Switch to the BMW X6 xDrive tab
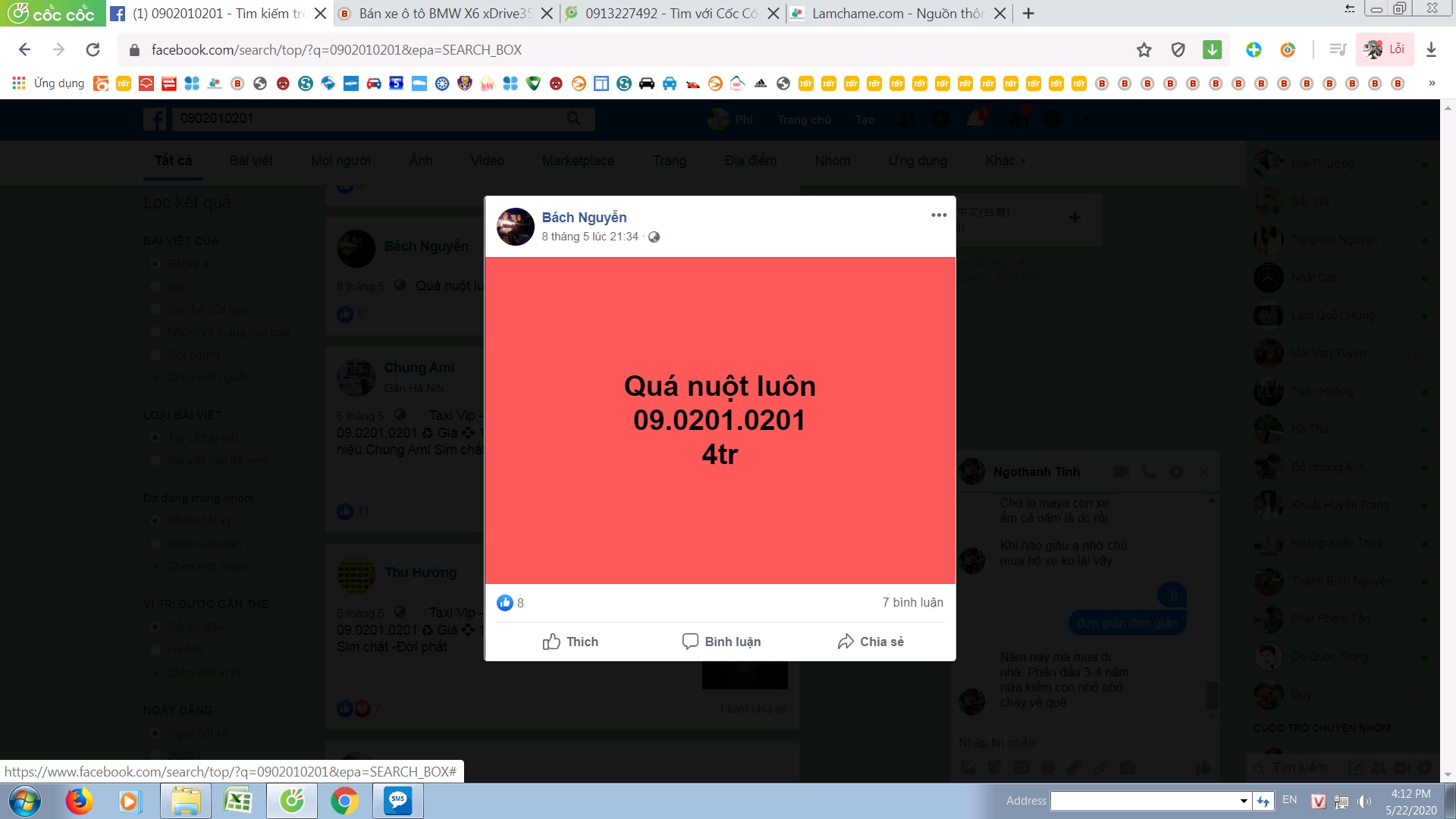The image size is (1456, 819). (x=444, y=14)
